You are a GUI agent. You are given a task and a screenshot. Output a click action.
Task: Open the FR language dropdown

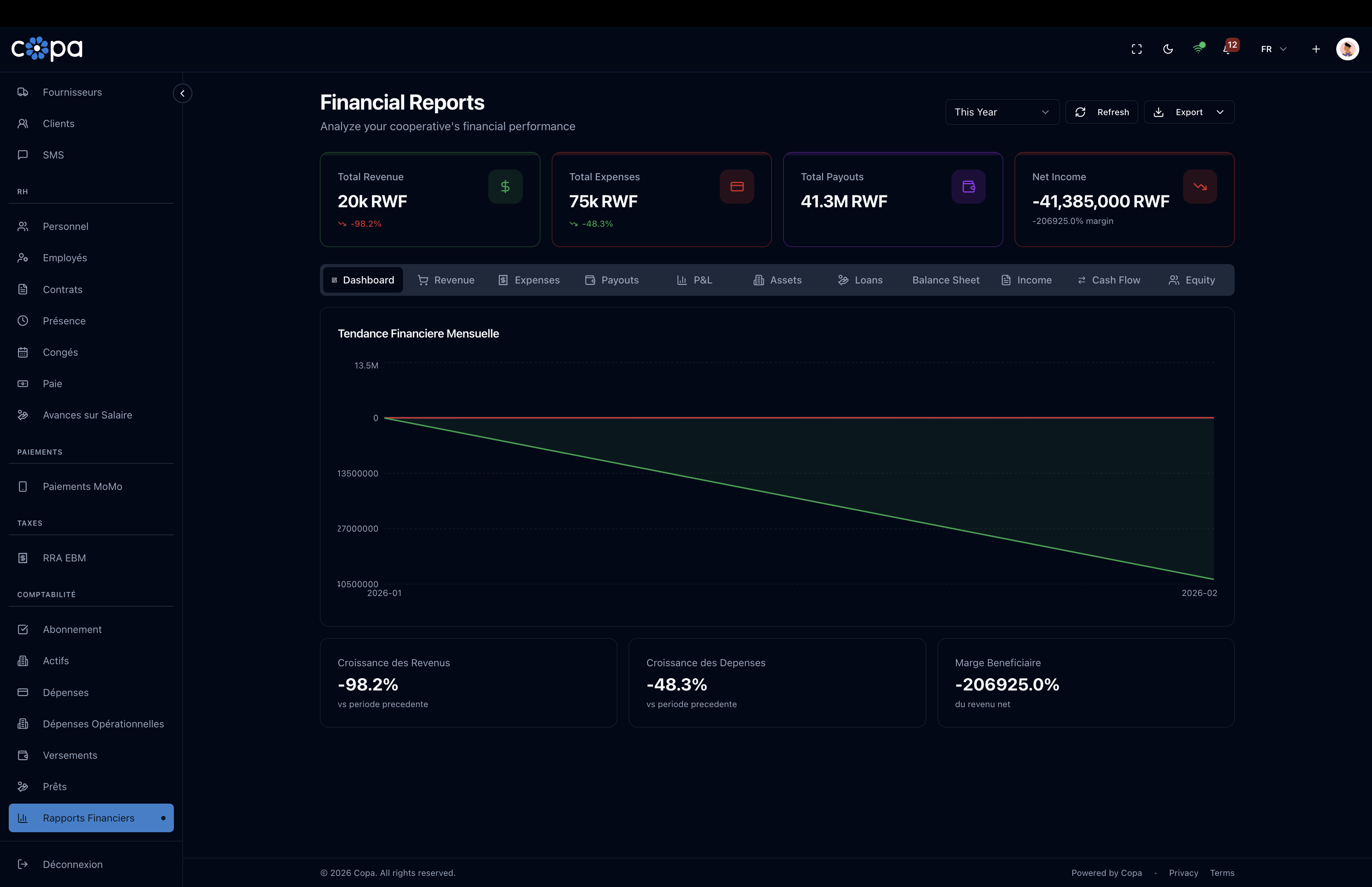point(1273,49)
